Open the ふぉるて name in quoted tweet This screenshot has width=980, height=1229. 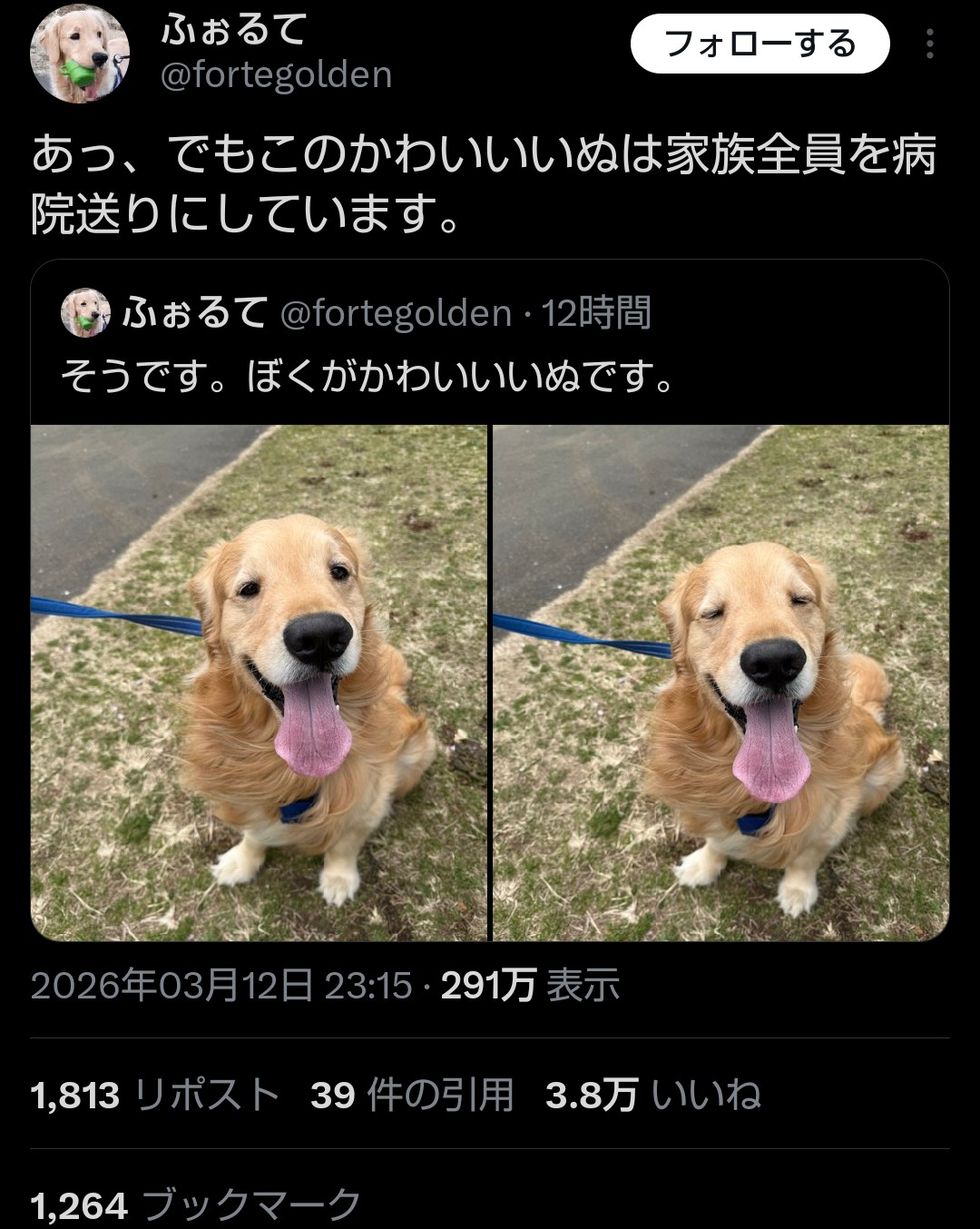tap(194, 312)
